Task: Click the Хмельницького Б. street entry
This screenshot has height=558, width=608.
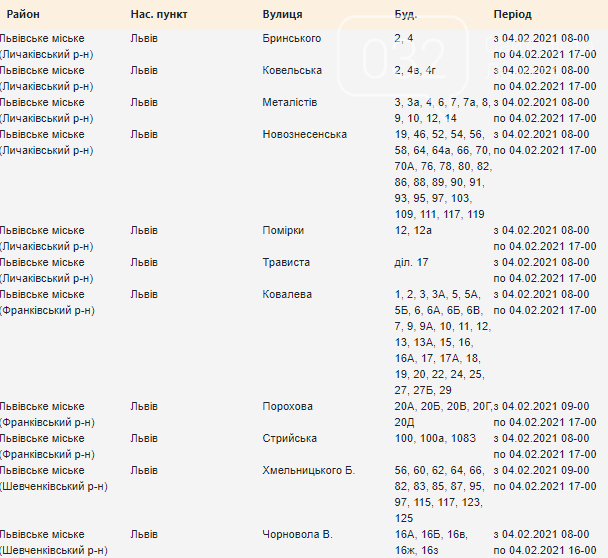Action: 309,470
